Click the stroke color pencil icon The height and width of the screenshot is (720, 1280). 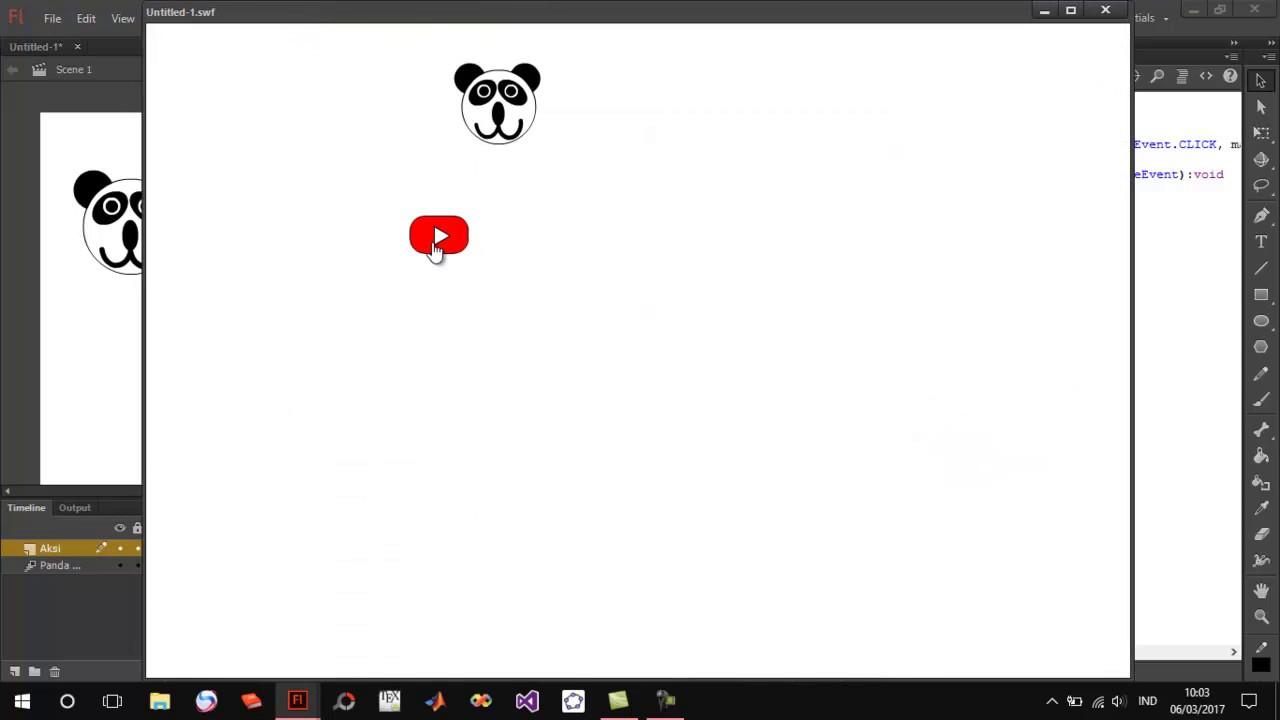(1261, 647)
